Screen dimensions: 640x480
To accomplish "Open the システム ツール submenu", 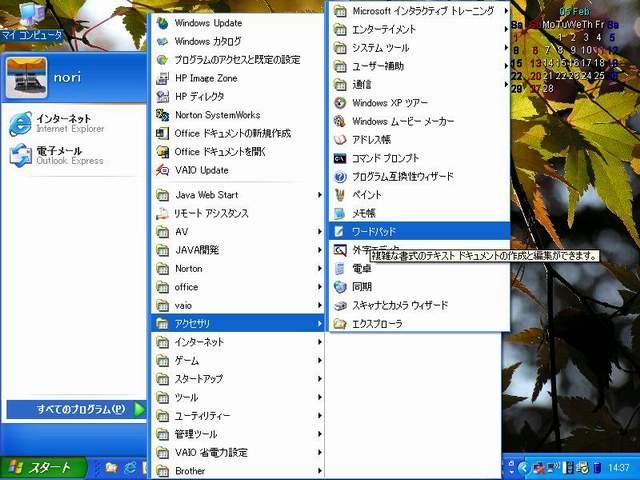I will 420,48.
